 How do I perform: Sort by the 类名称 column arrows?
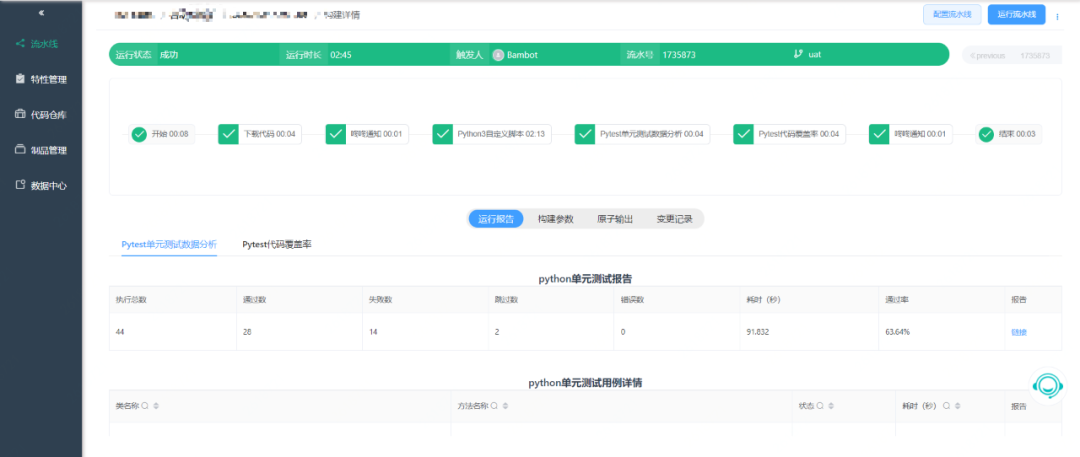point(156,406)
